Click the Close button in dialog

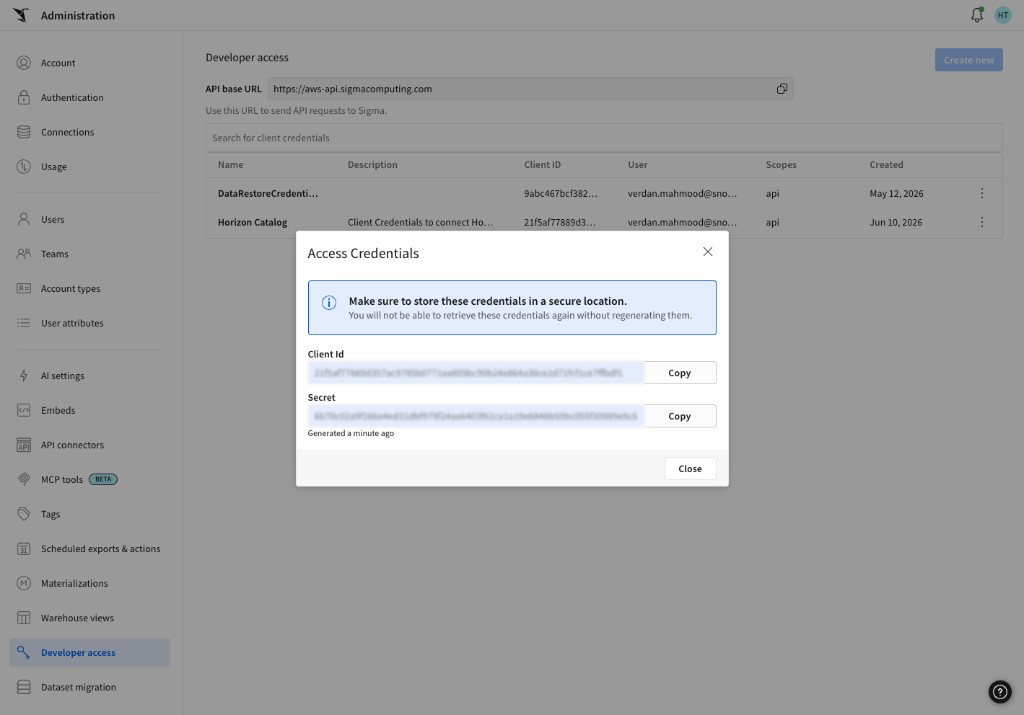click(x=690, y=468)
